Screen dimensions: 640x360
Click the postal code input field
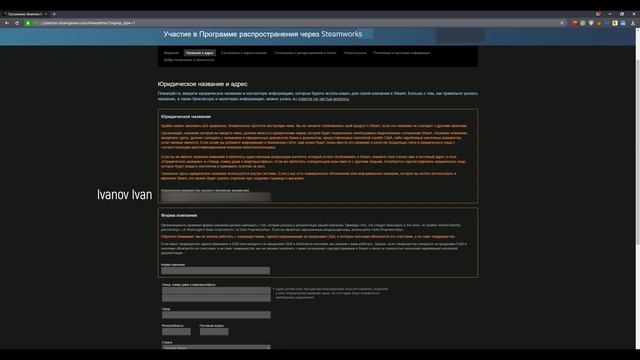click(214, 331)
